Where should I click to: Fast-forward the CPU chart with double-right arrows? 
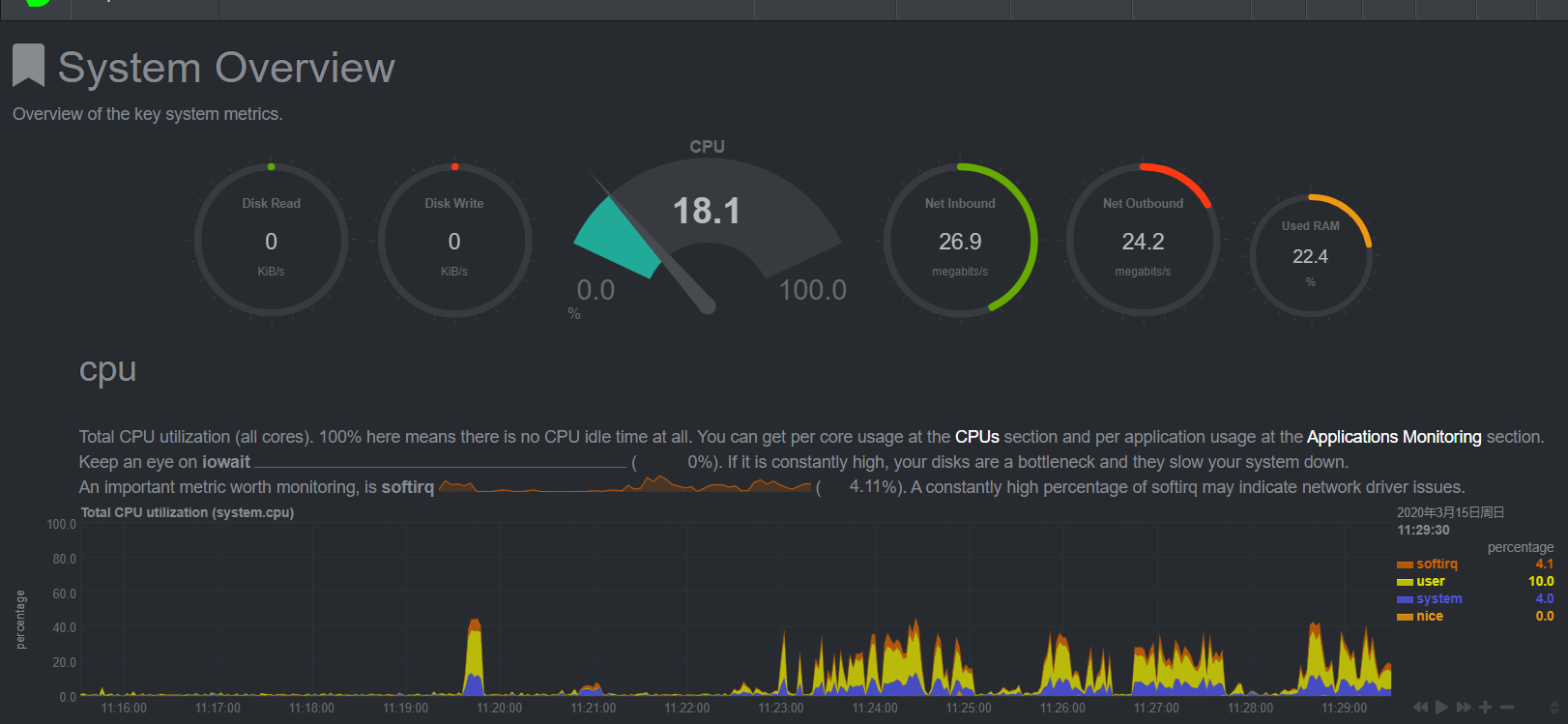(1464, 708)
